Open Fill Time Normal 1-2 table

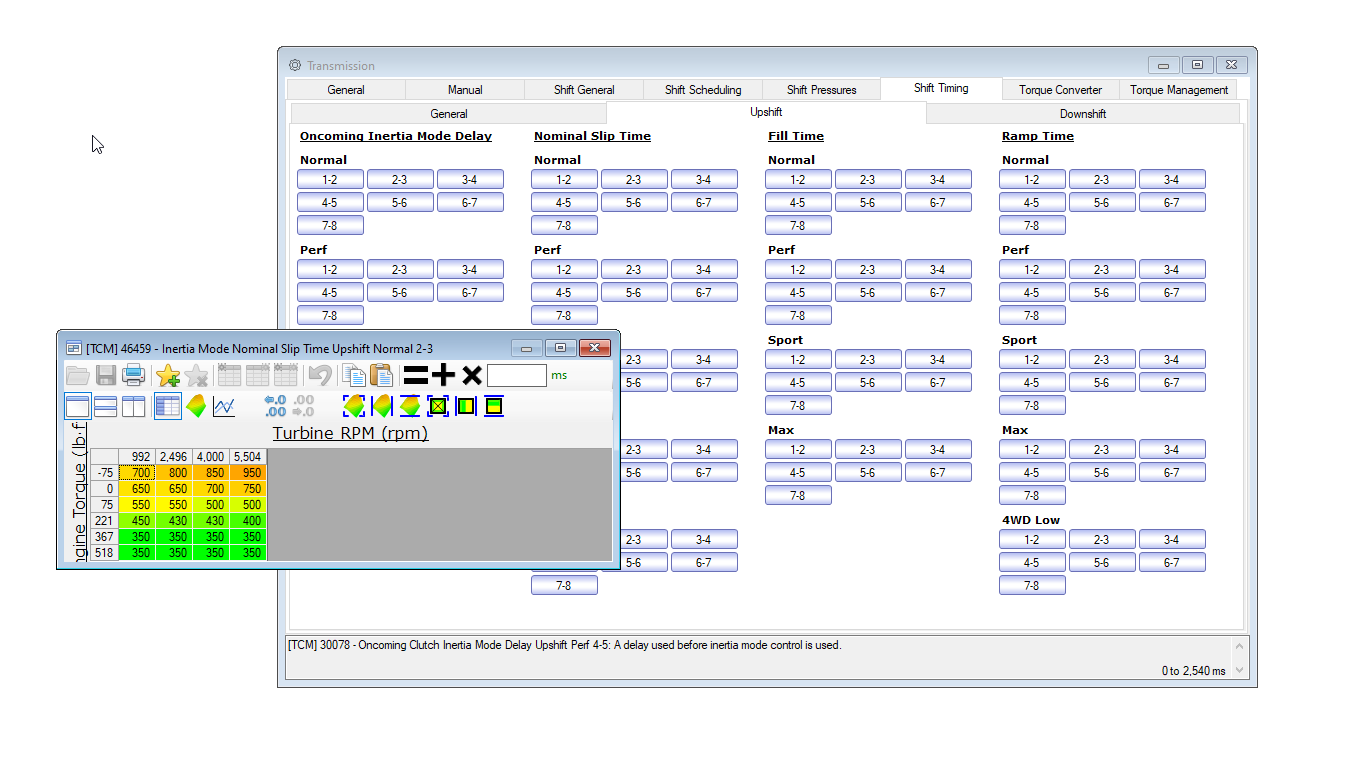pyautogui.click(x=798, y=180)
